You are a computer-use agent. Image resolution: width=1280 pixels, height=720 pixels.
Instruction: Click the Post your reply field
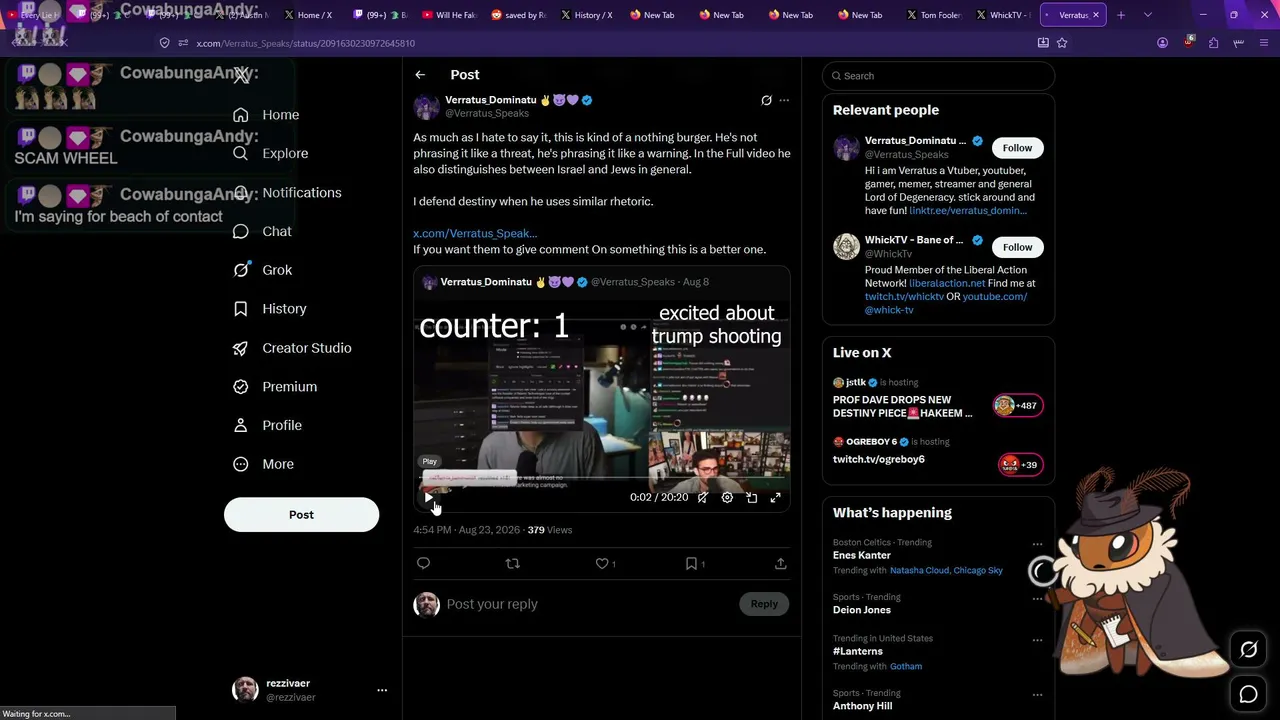590,604
